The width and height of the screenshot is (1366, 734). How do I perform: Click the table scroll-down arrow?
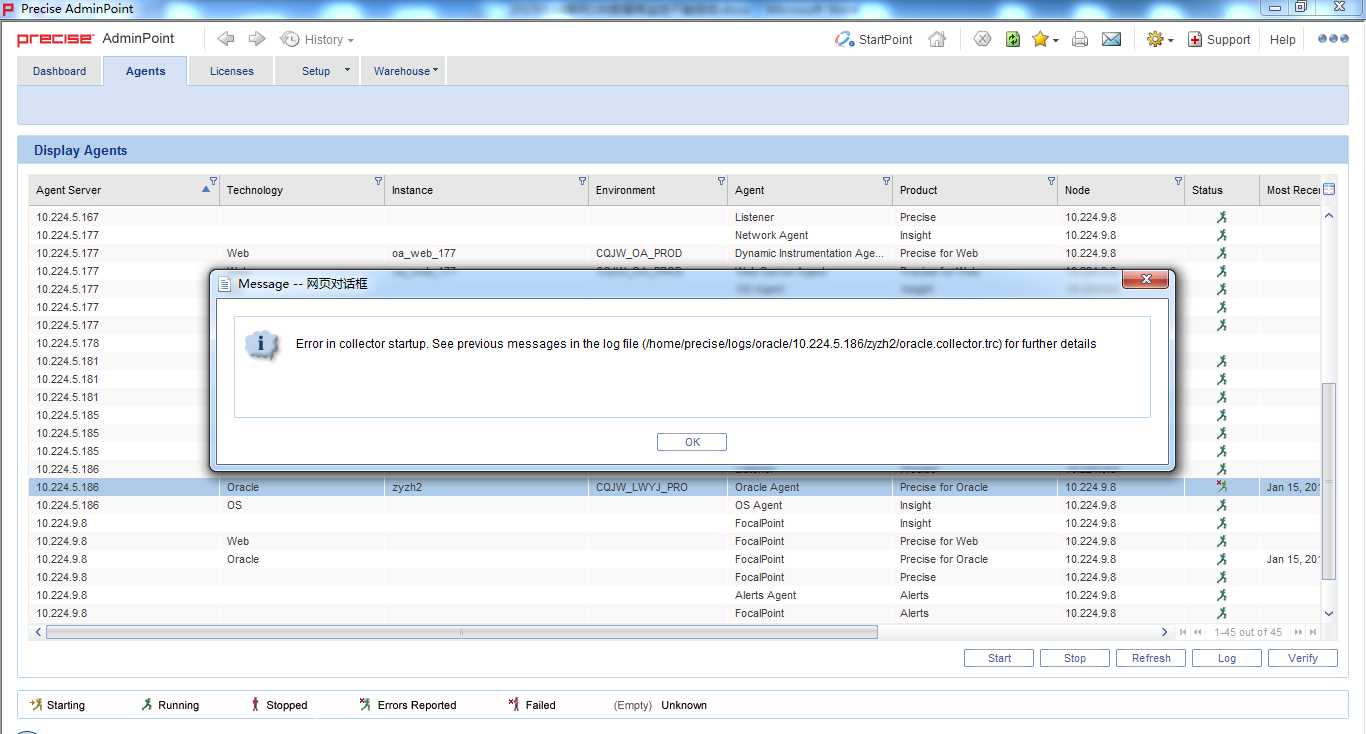click(x=1329, y=613)
